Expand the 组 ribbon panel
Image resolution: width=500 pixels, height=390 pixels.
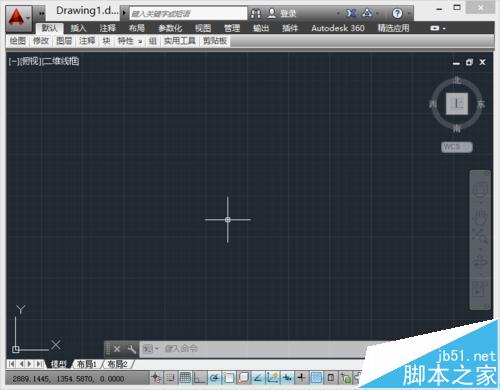pos(153,41)
